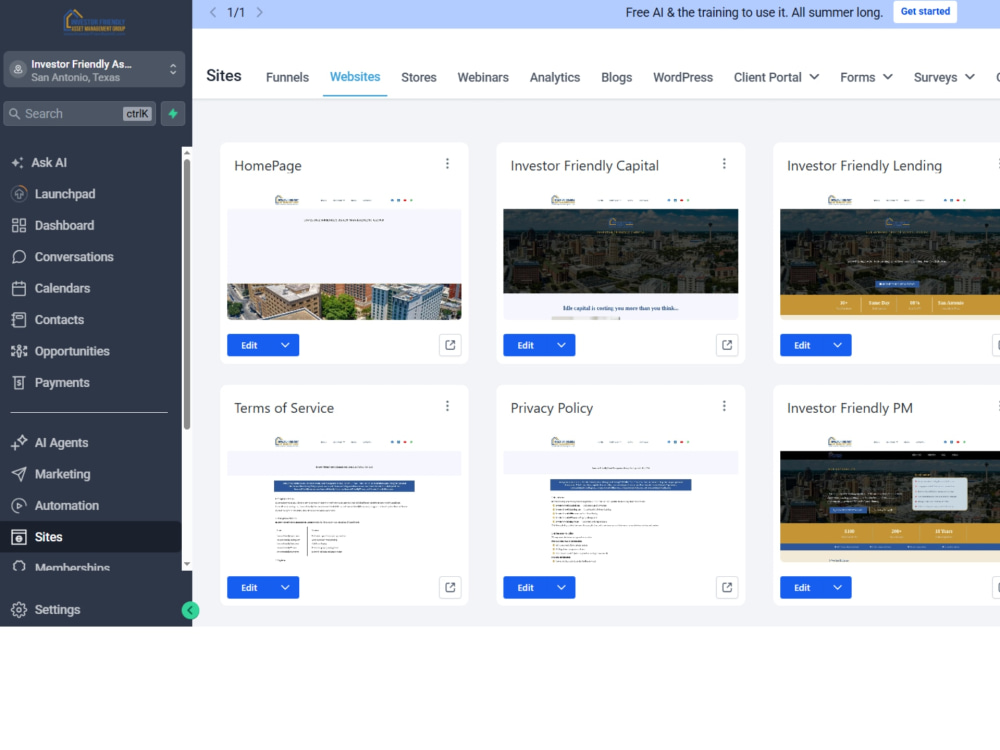Image resolution: width=1000 pixels, height=750 pixels.
Task: Open HomePage card options menu
Action: click(448, 164)
